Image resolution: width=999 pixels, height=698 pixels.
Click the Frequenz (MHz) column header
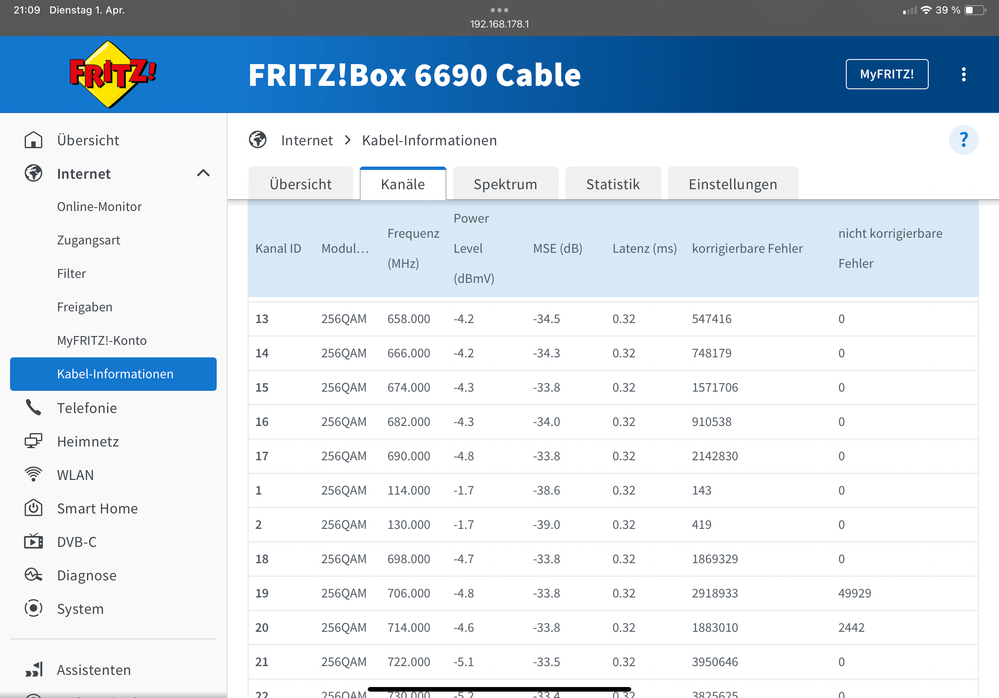(413, 248)
